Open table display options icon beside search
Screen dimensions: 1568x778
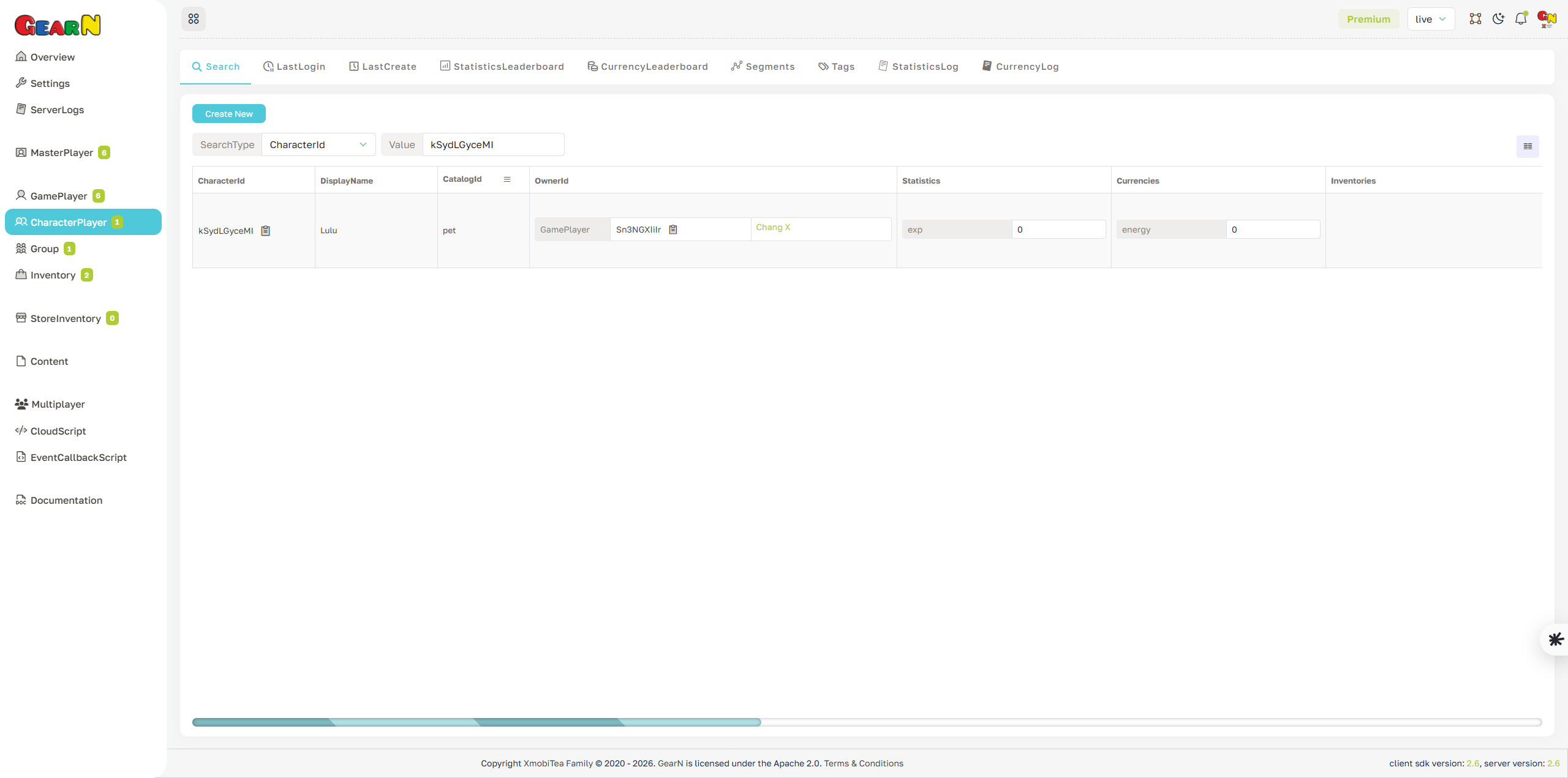1528,146
